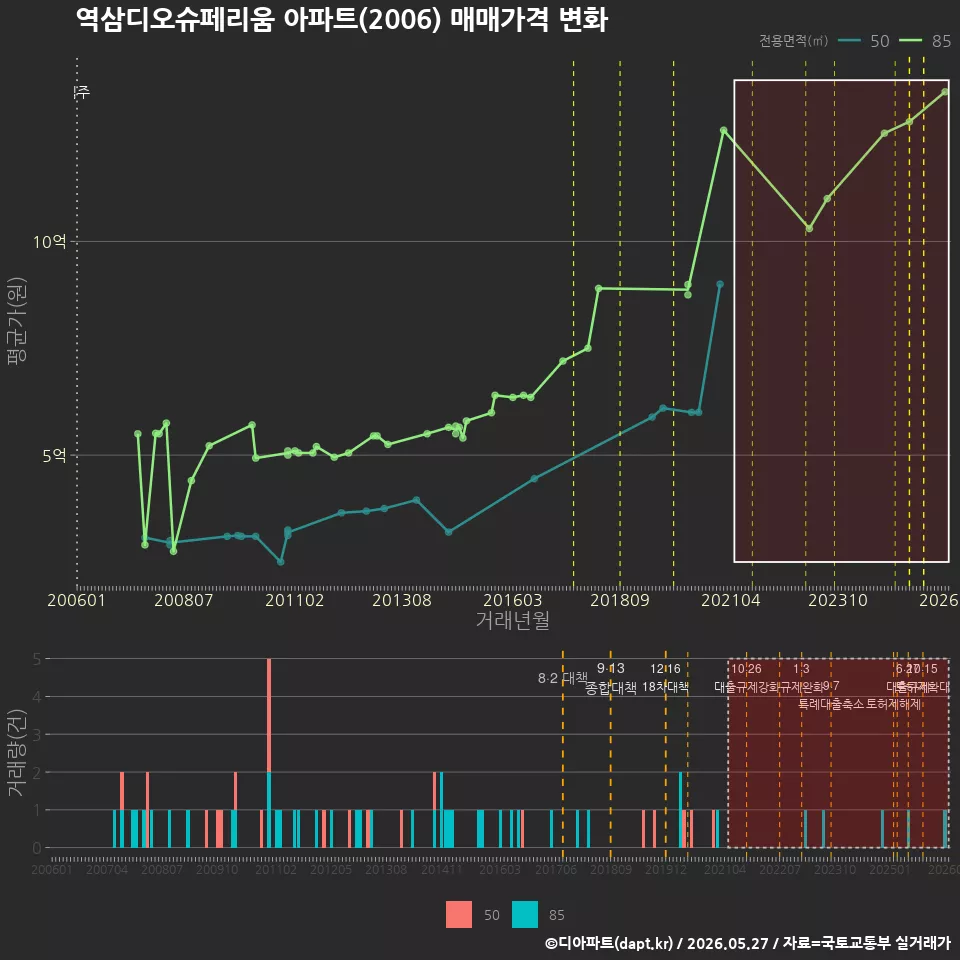Viewport: 960px width, 960px height.
Task: Click the volume chart y-axis label 3
Action: [37, 734]
